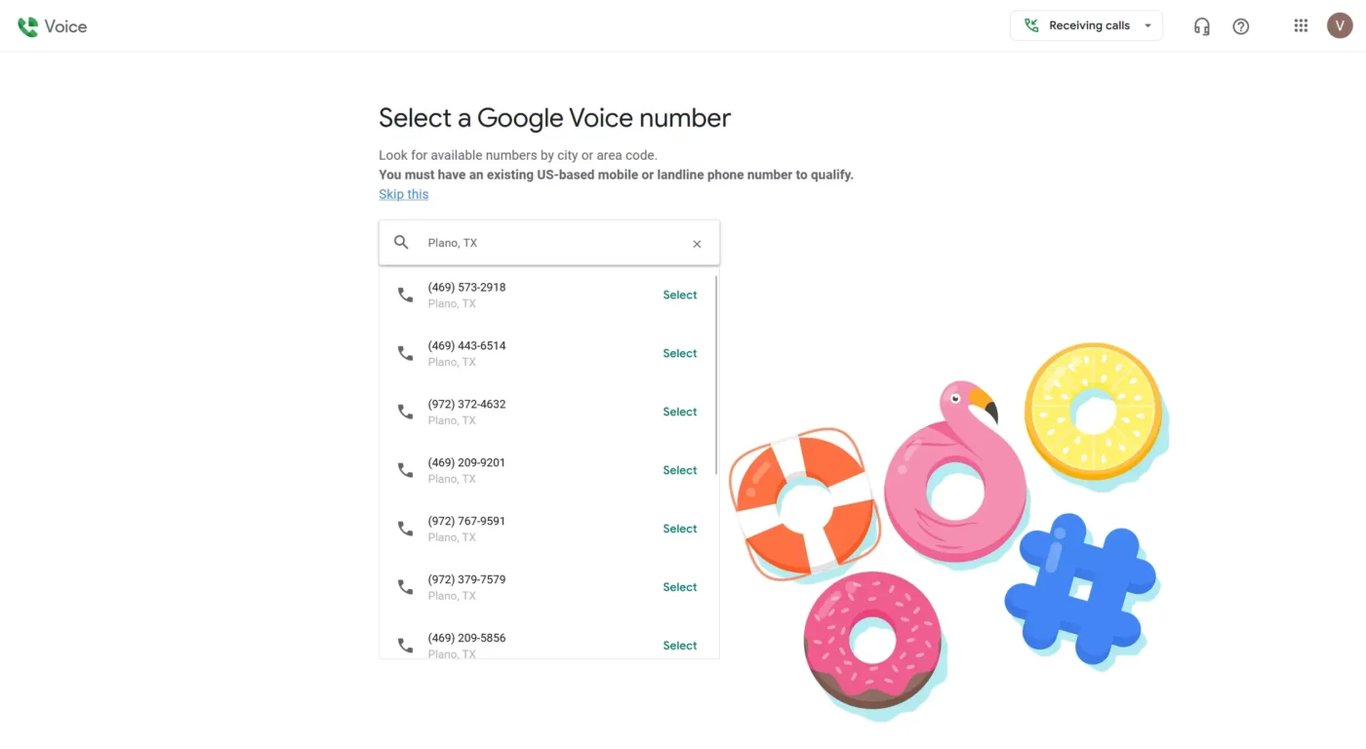Select number (972) 767-9591
1366x749 pixels.
680,529
